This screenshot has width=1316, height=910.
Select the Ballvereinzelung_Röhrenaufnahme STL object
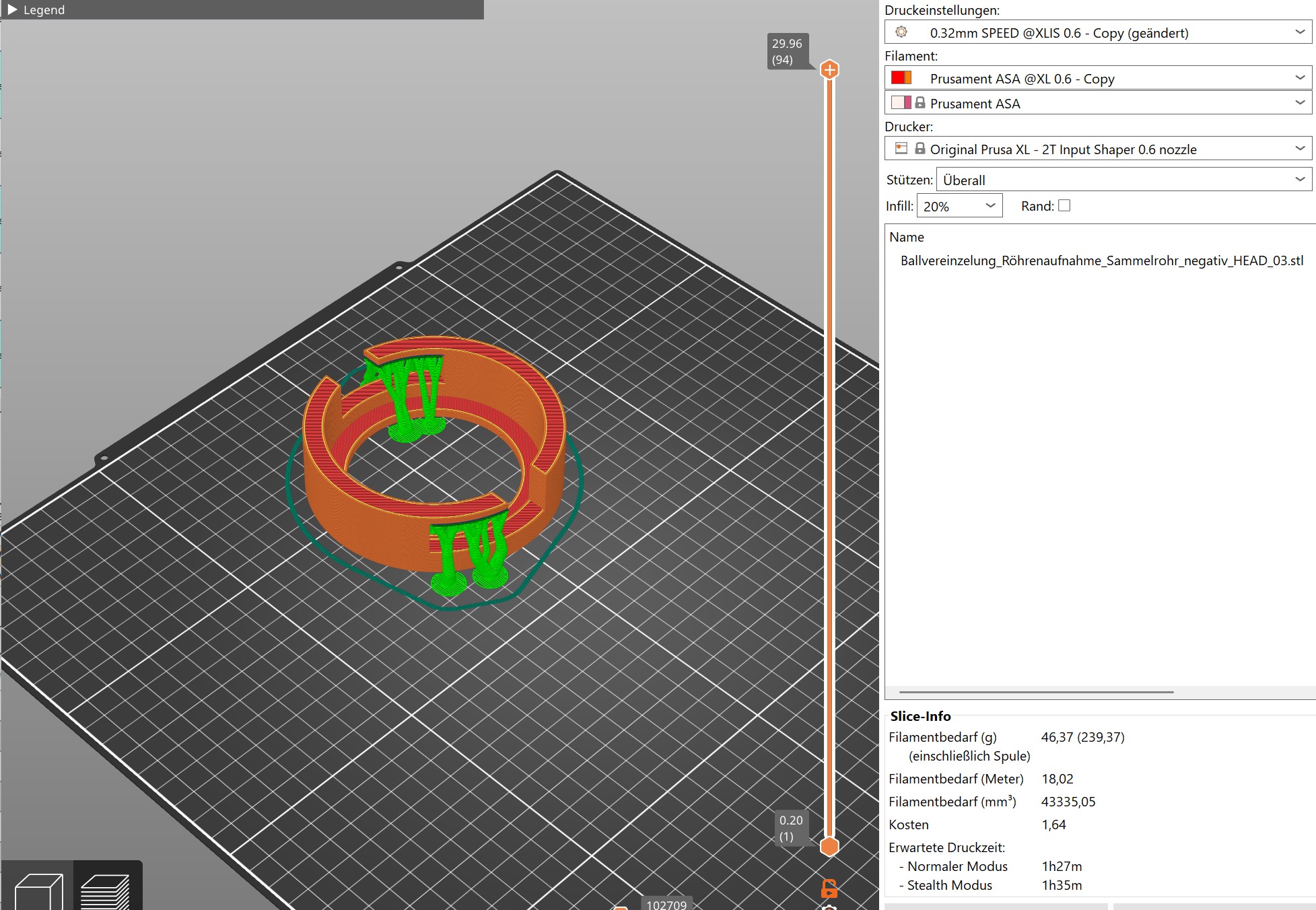point(1102,260)
